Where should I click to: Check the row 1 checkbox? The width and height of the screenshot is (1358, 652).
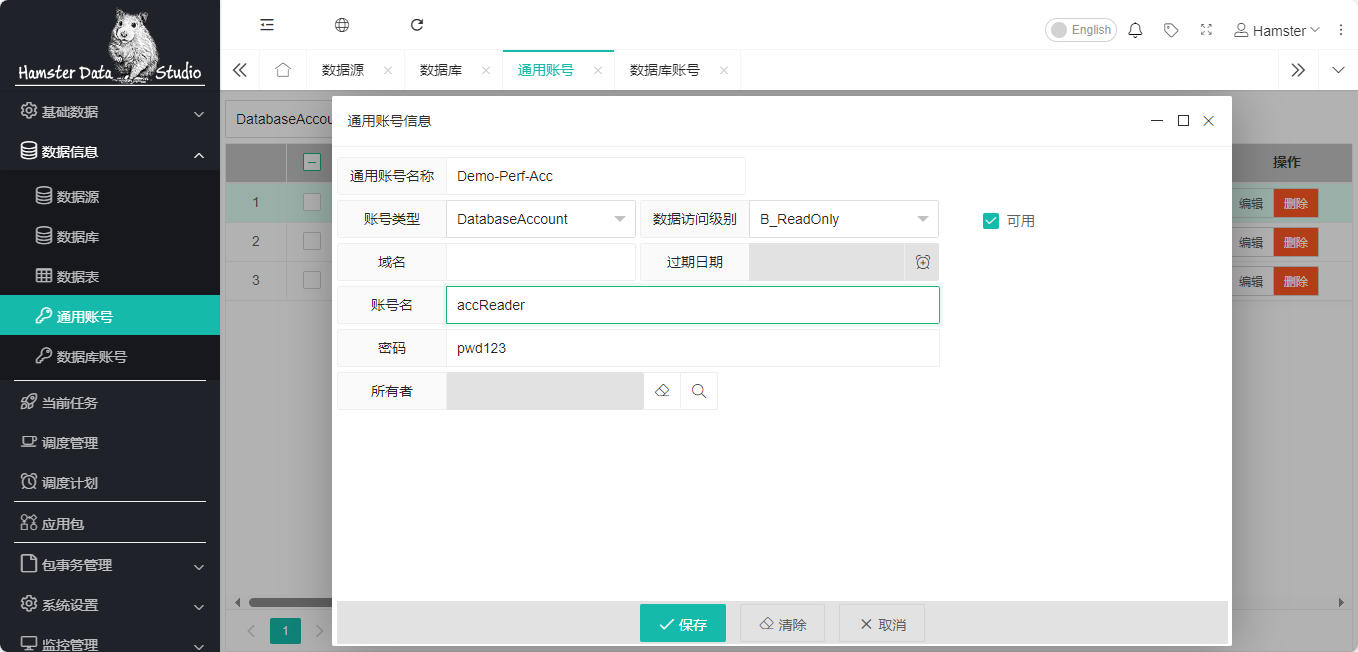(312, 202)
